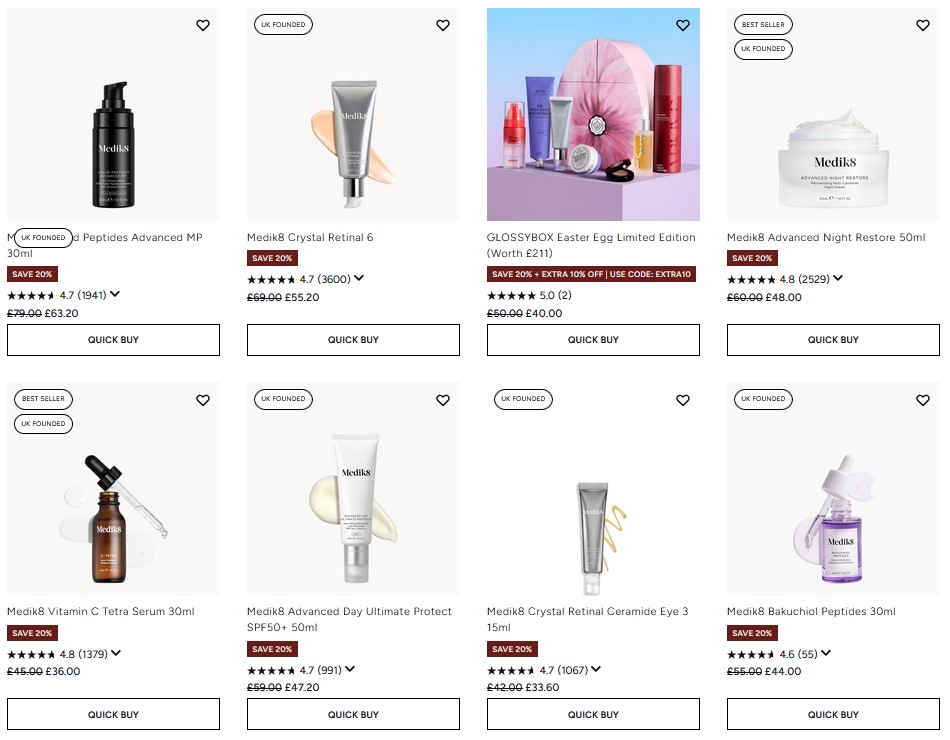
Task: Expand the 2529 reviews for Advanced Night Restore
Action: (838, 279)
